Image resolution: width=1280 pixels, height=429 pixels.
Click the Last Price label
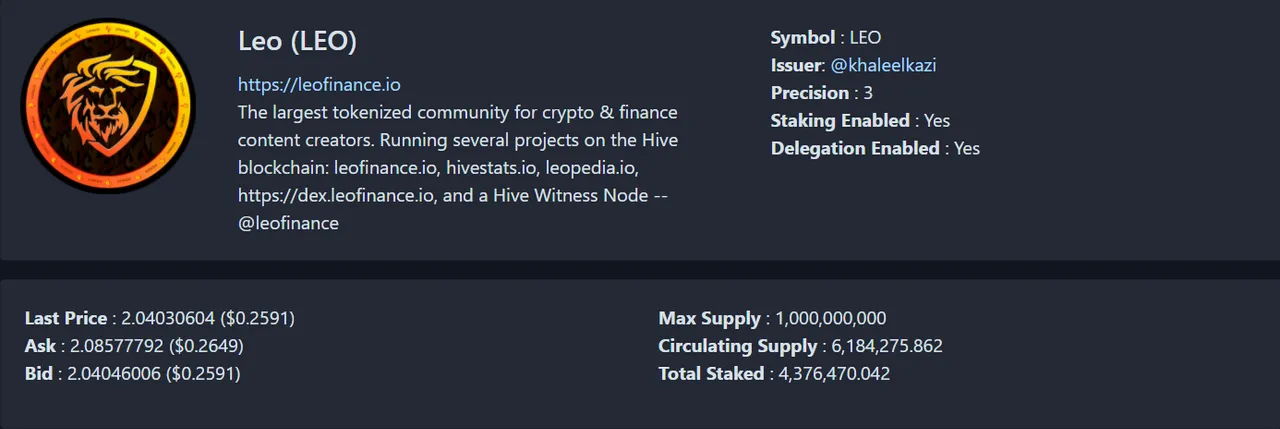pyautogui.click(x=66, y=318)
